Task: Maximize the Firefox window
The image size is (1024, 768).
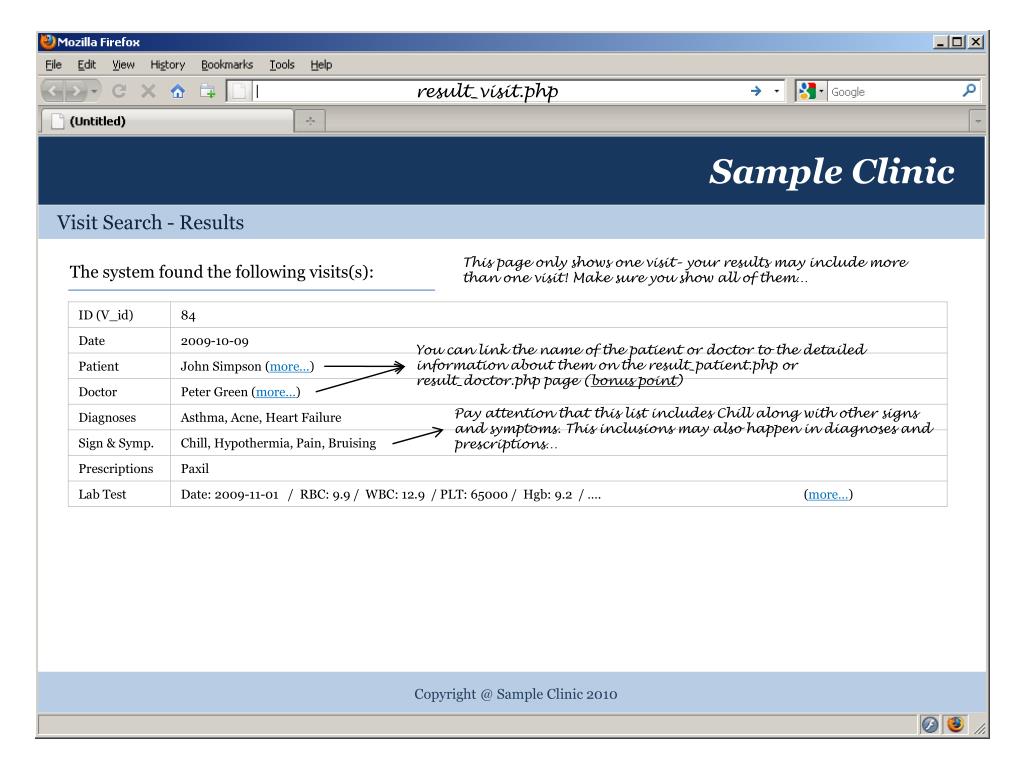Action: pyautogui.click(x=957, y=42)
